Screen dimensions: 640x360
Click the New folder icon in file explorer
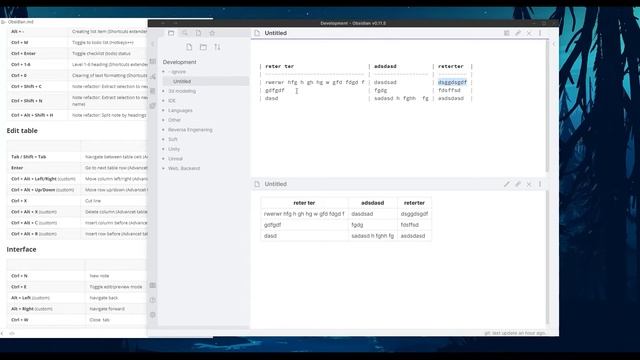click(203, 47)
